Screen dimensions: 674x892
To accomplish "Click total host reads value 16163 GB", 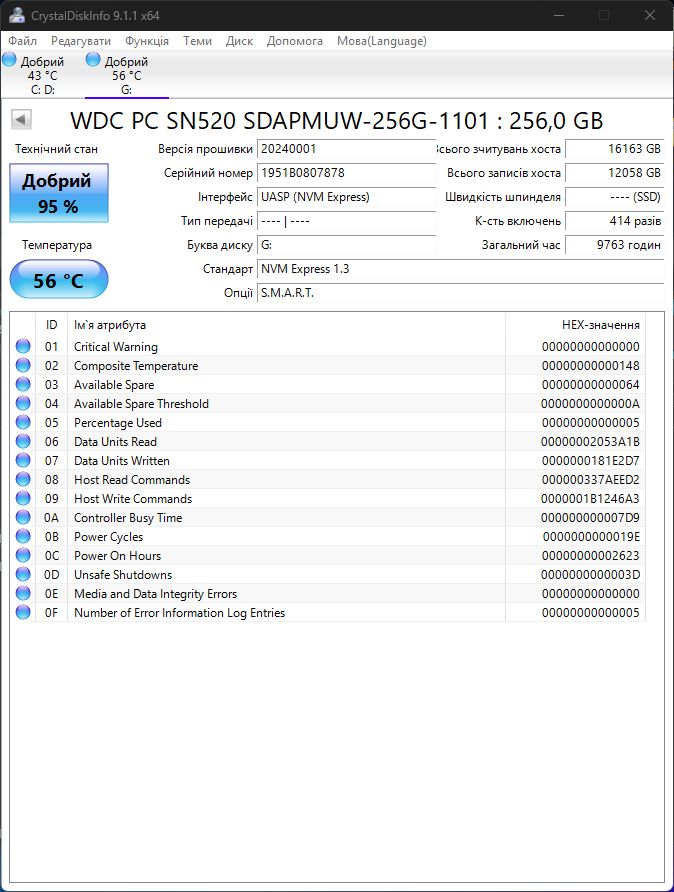I will [614, 149].
